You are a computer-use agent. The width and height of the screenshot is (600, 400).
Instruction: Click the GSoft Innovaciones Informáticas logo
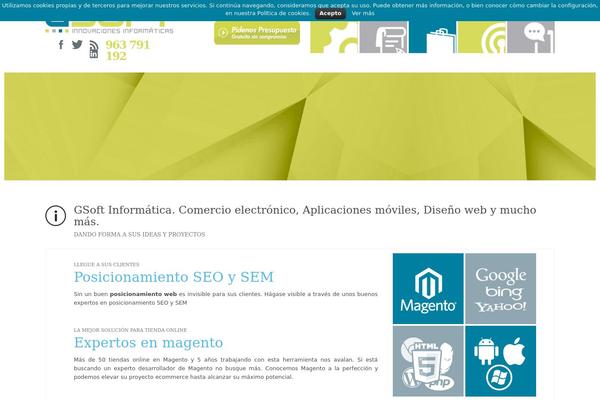tap(109, 27)
